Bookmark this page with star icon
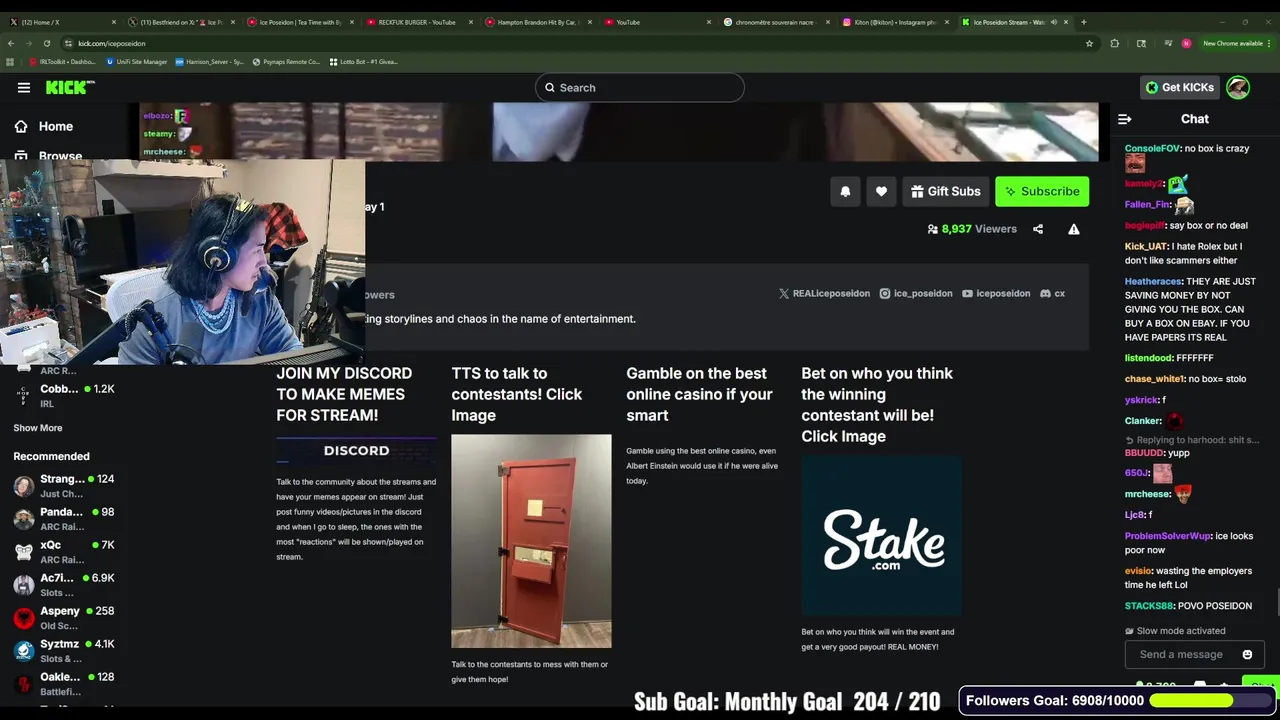This screenshot has width=1280, height=720. 1089,43
